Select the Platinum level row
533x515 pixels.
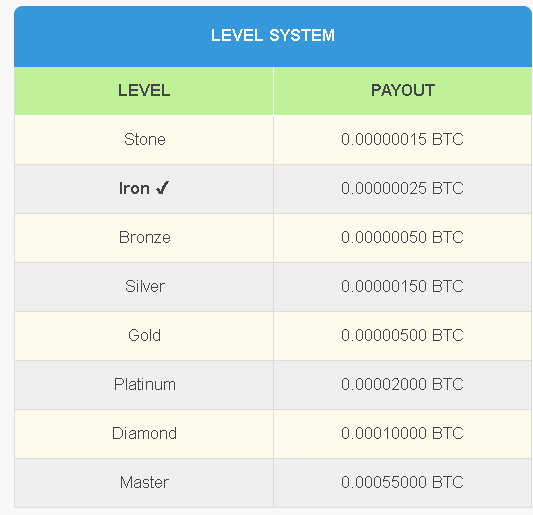tap(273, 384)
